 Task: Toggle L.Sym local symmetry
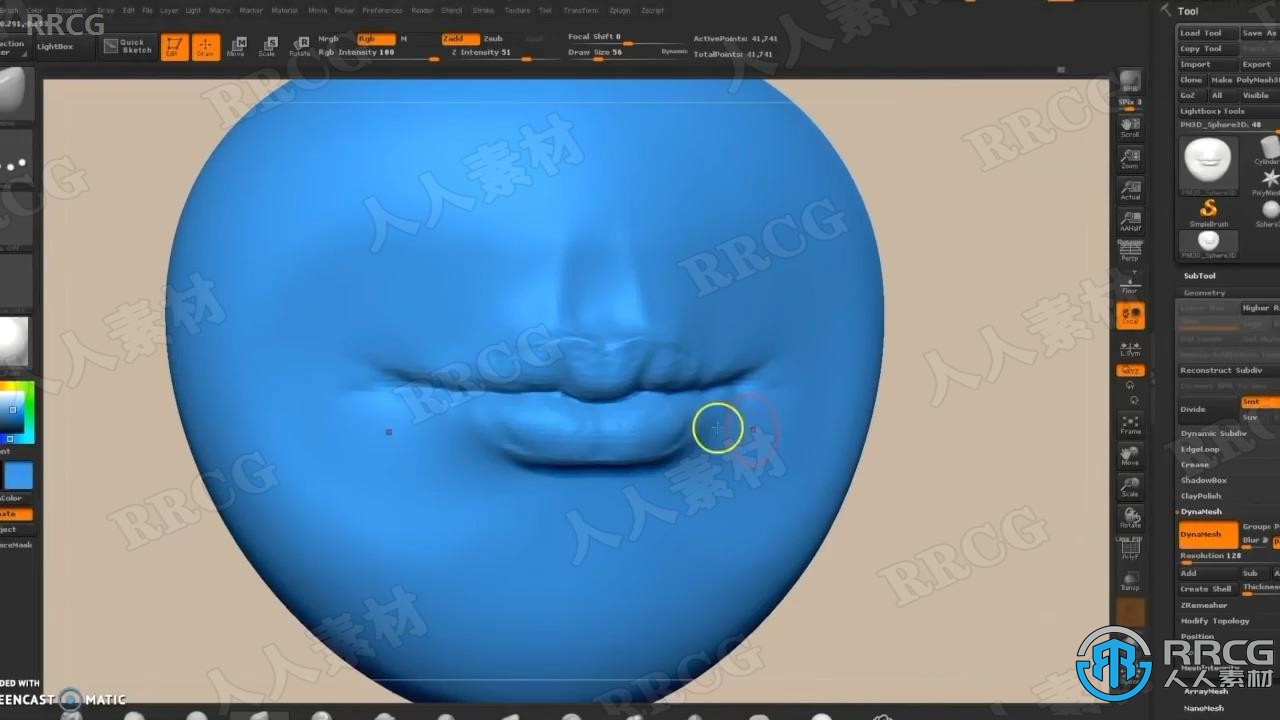(1130, 348)
